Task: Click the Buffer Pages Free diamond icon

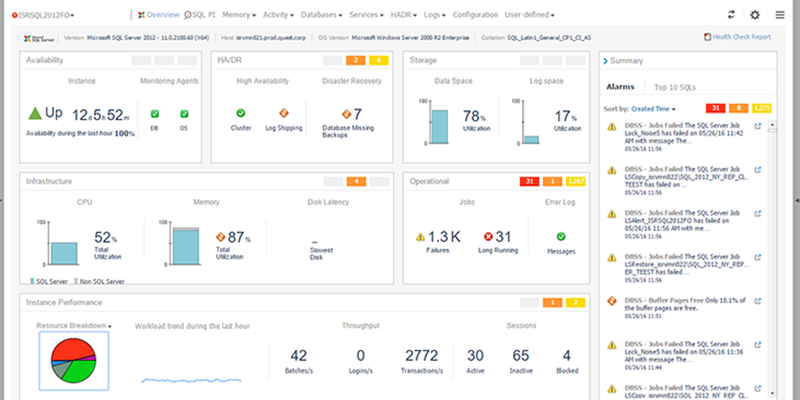Action: (612, 301)
